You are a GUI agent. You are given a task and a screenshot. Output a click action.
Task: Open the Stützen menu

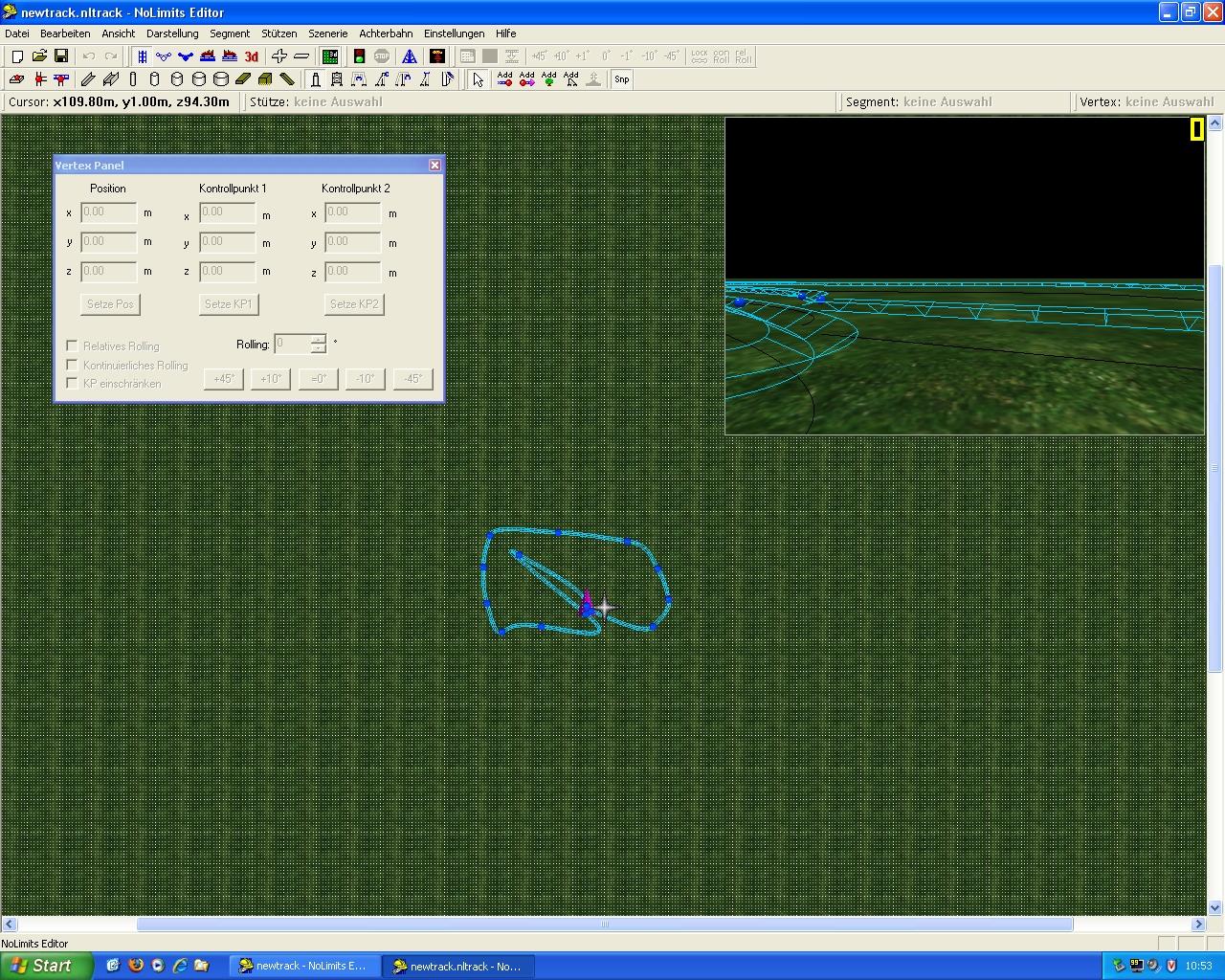(x=279, y=33)
